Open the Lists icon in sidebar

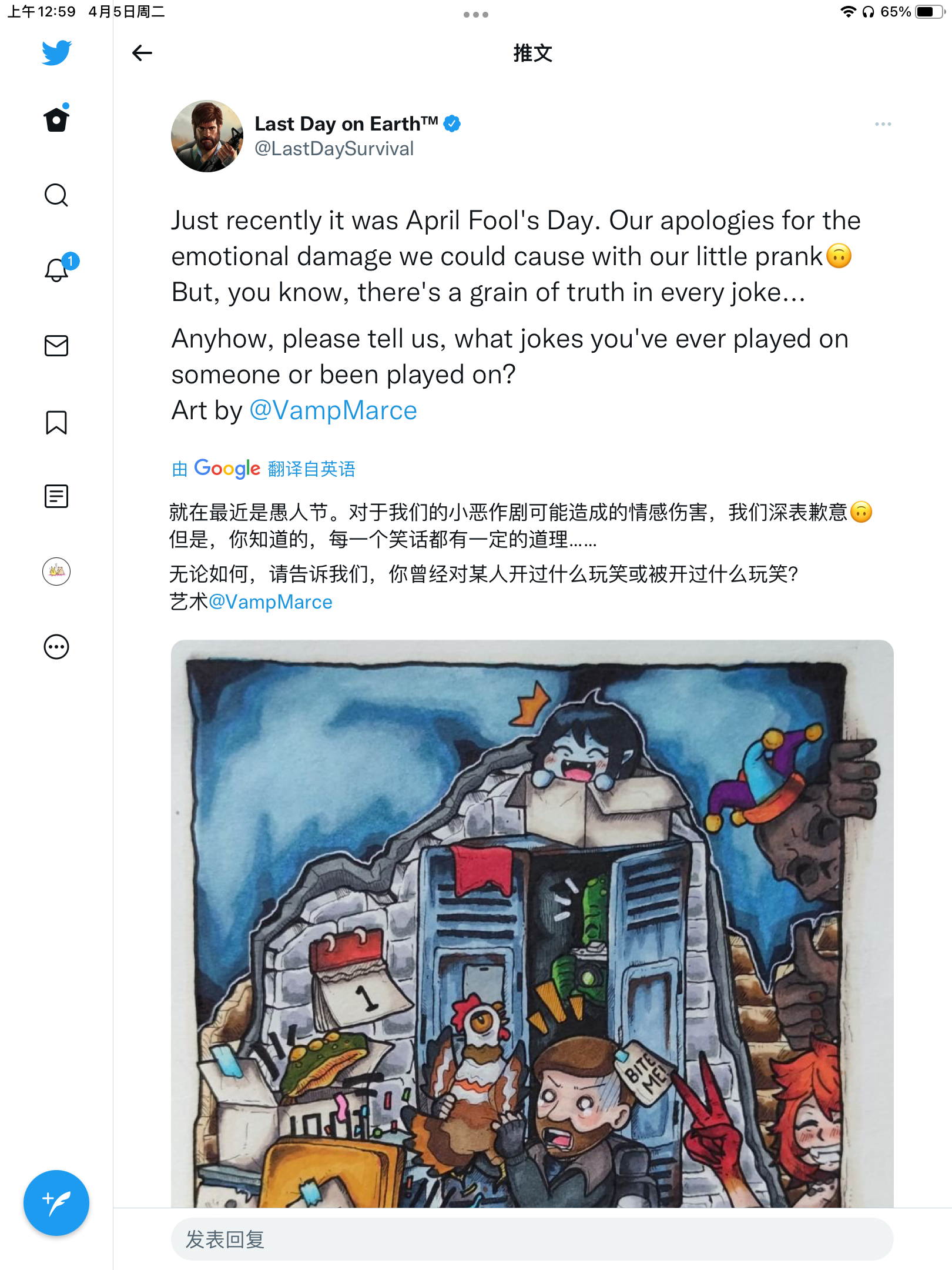56,496
